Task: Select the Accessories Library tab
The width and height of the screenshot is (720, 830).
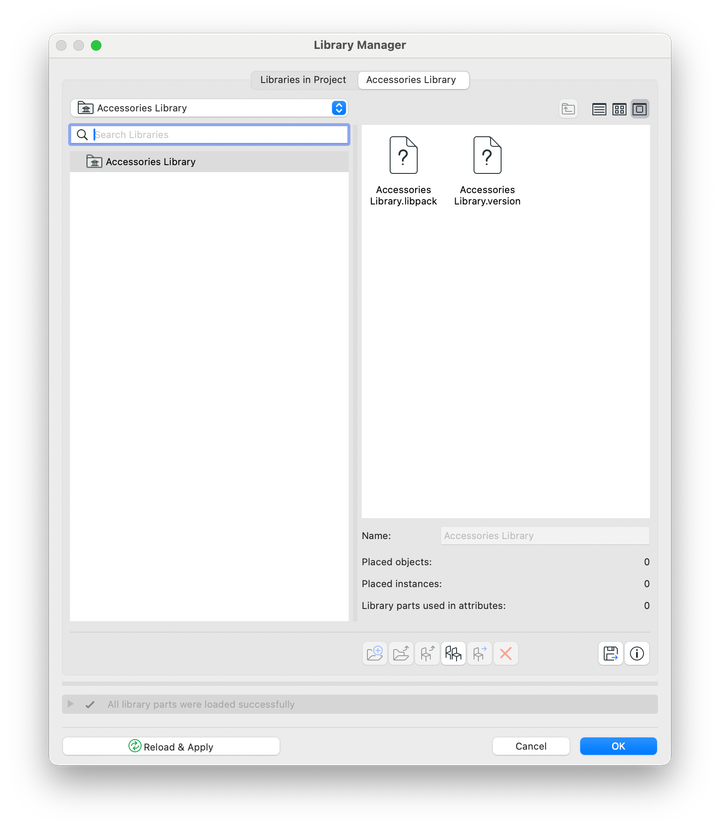Action: pyautogui.click(x=411, y=80)
